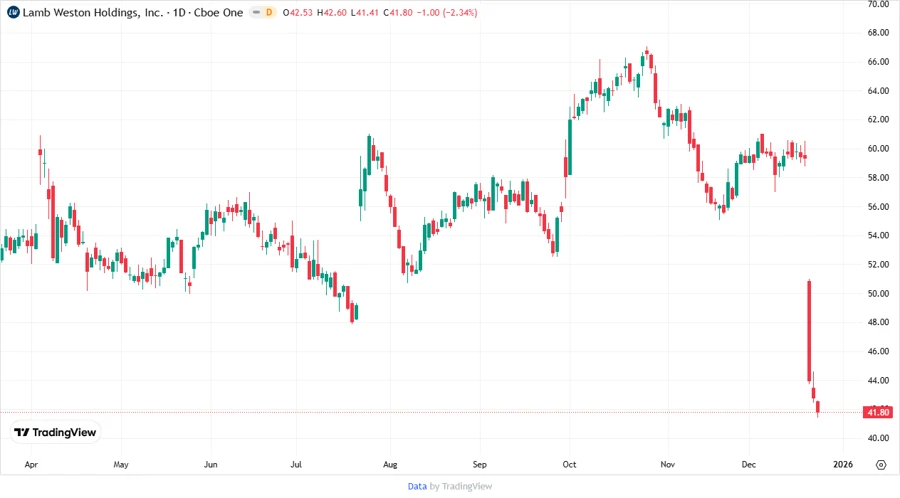Click the 2026 label on time axis

pyautogui.click(x=843, y=464)
